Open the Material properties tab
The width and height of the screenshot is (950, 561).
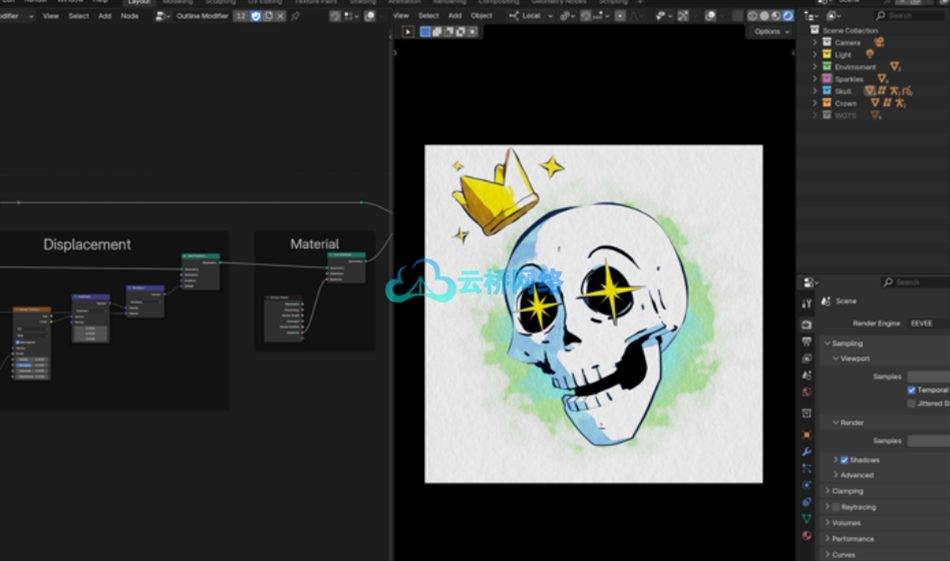806,536
